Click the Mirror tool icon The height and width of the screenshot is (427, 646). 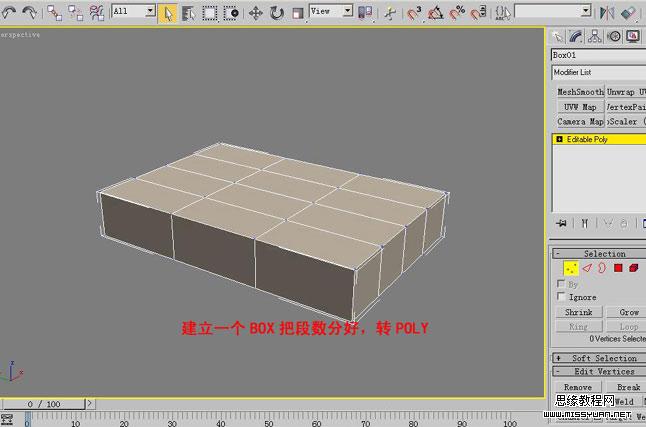coord(607,13)
